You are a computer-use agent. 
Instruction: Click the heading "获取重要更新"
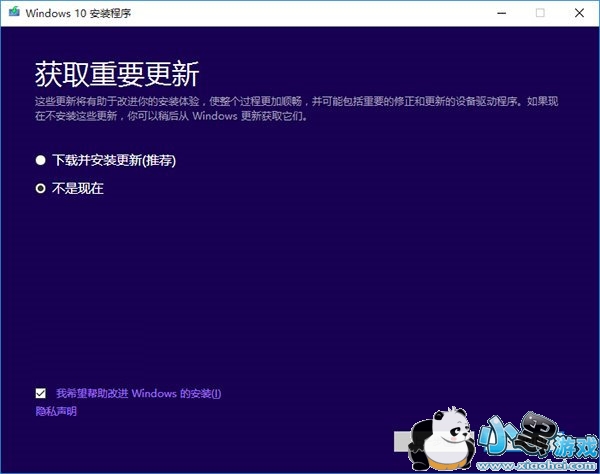[x=117, y=74]
